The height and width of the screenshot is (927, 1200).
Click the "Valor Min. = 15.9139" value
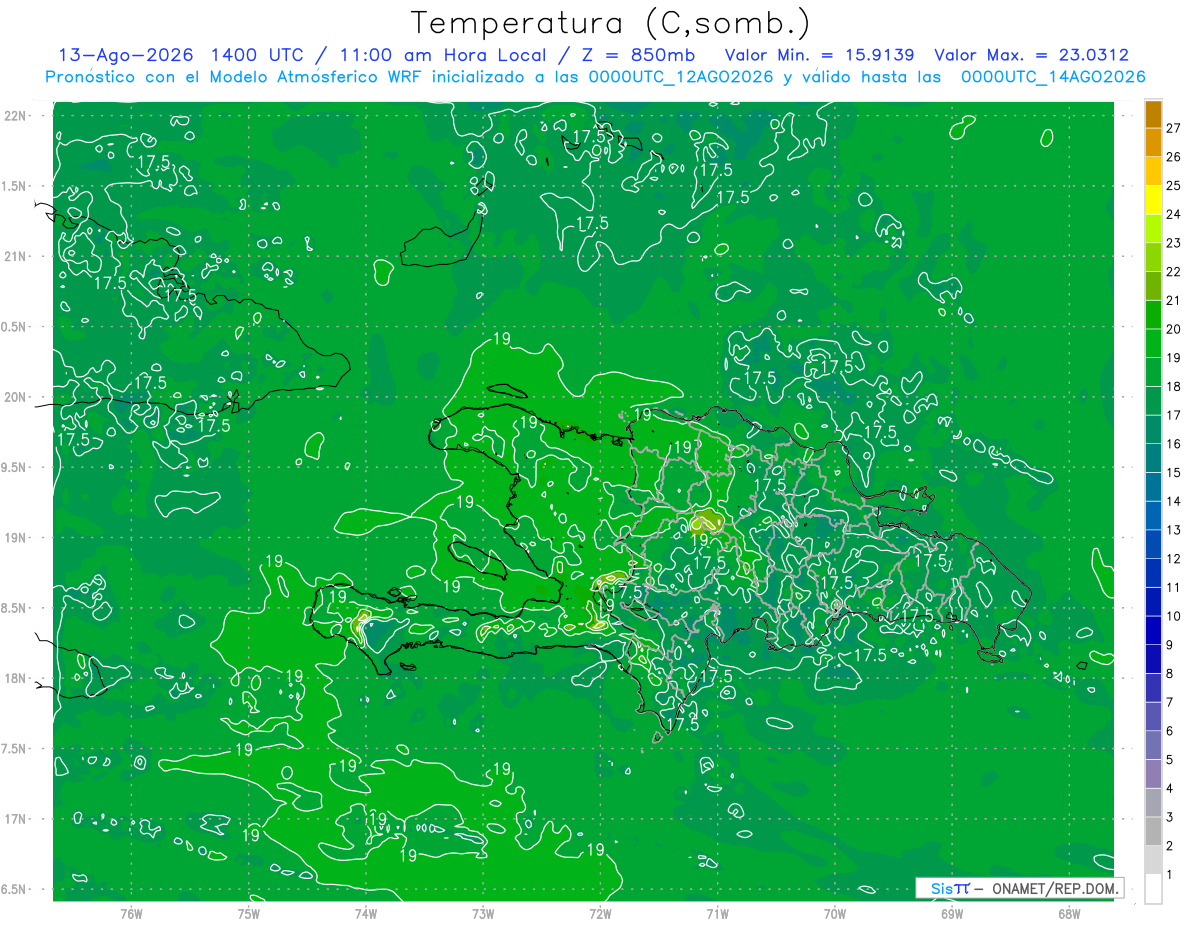pyautogui.click(x=820, y=55)
